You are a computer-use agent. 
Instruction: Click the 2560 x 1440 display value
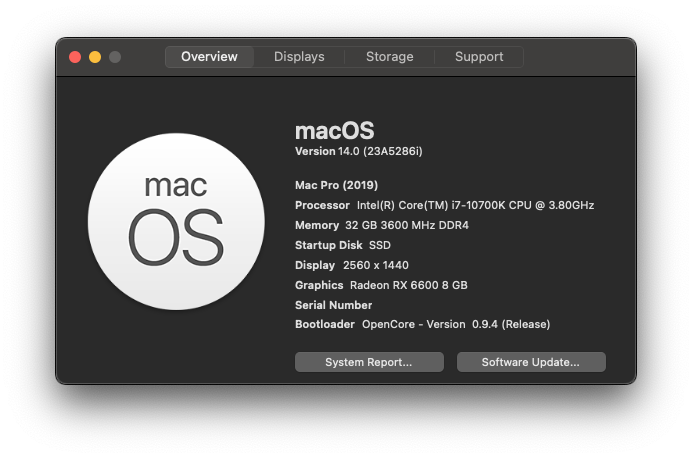[x=376, y=265]
